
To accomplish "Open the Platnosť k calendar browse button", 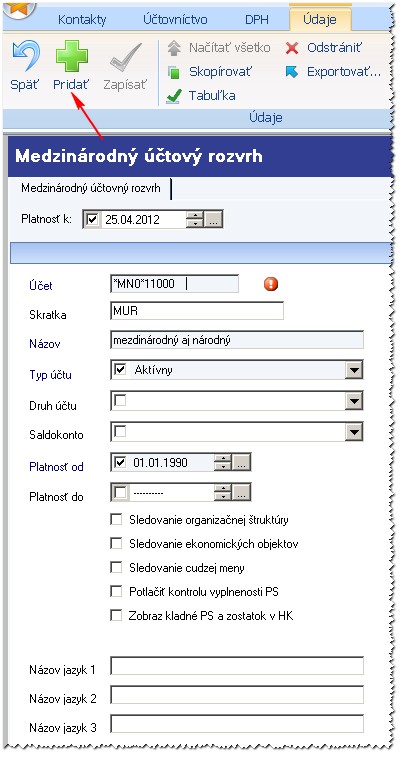I will point(214,220).
